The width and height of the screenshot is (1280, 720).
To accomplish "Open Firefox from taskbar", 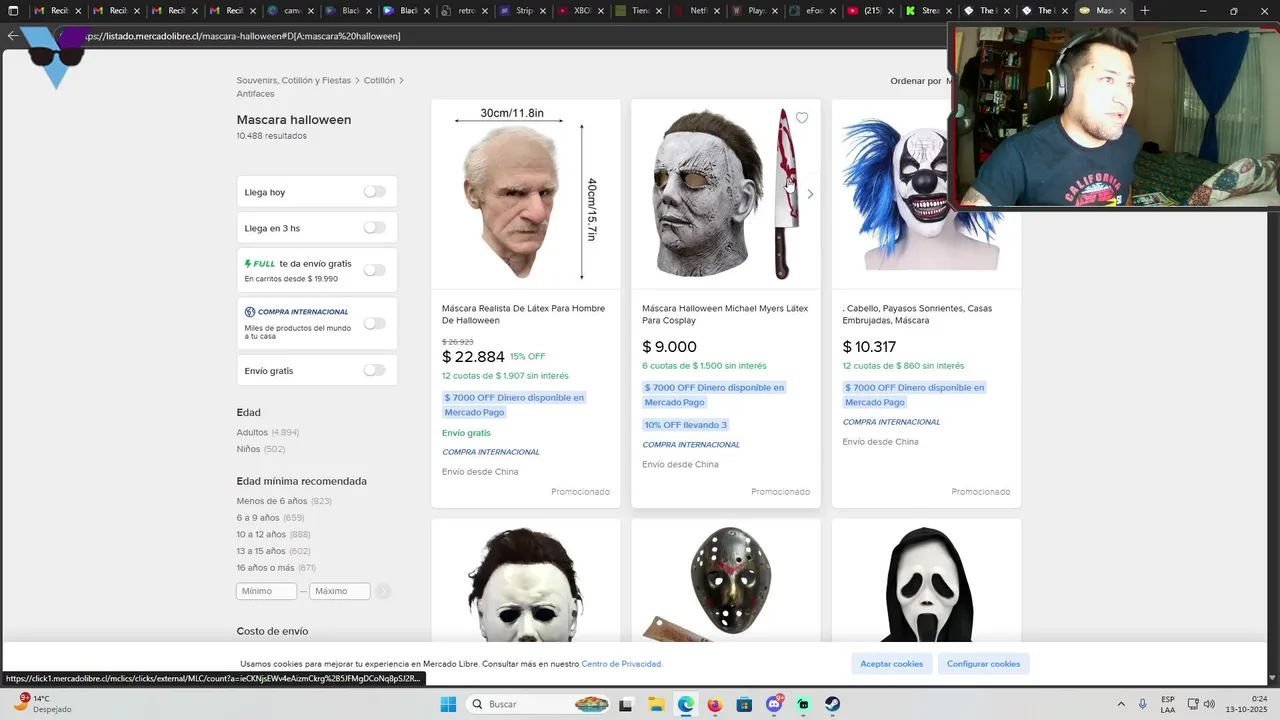I will pyautogui.click(x=714, y=704).
